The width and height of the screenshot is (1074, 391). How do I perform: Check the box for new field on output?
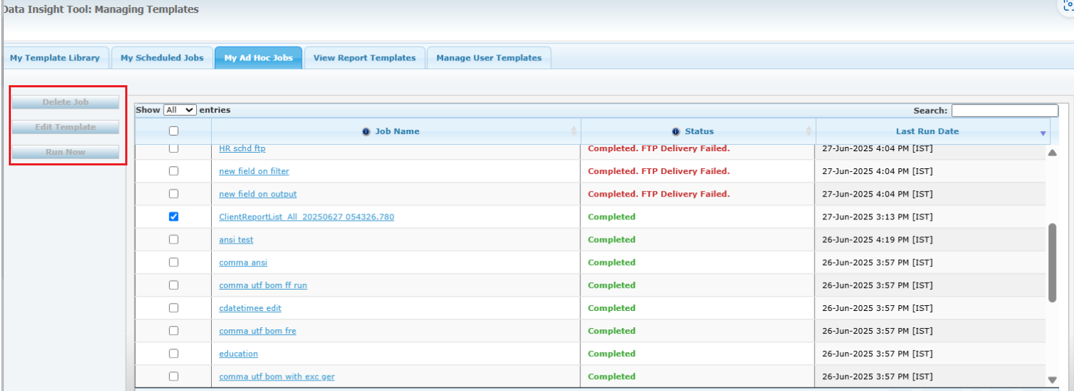[173, 194]
